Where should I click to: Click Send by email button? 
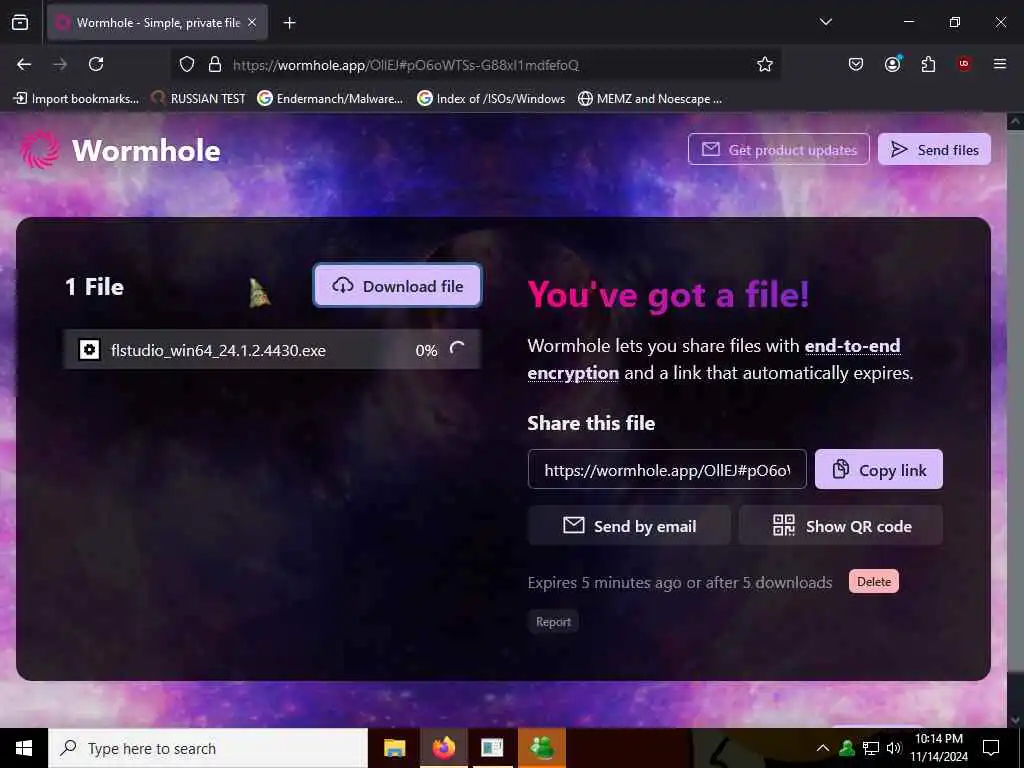click(x=629, y=526)
